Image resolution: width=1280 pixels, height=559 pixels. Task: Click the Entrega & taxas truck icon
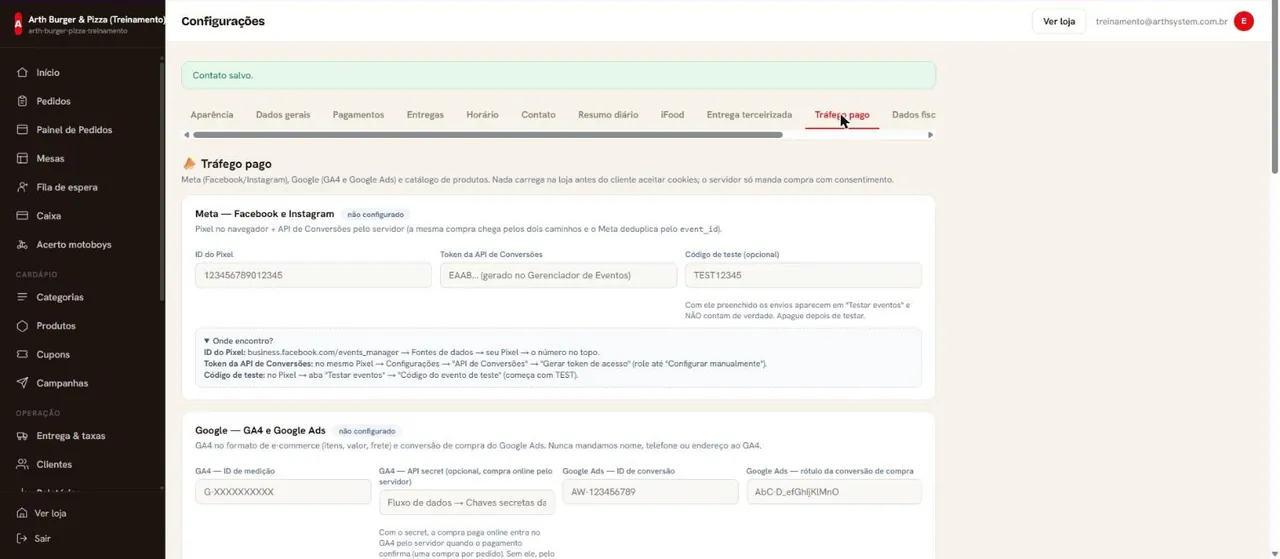pos(22,436)
